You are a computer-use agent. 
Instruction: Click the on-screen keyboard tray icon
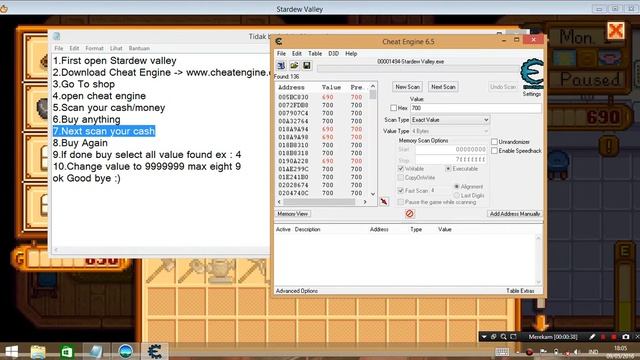502,352
